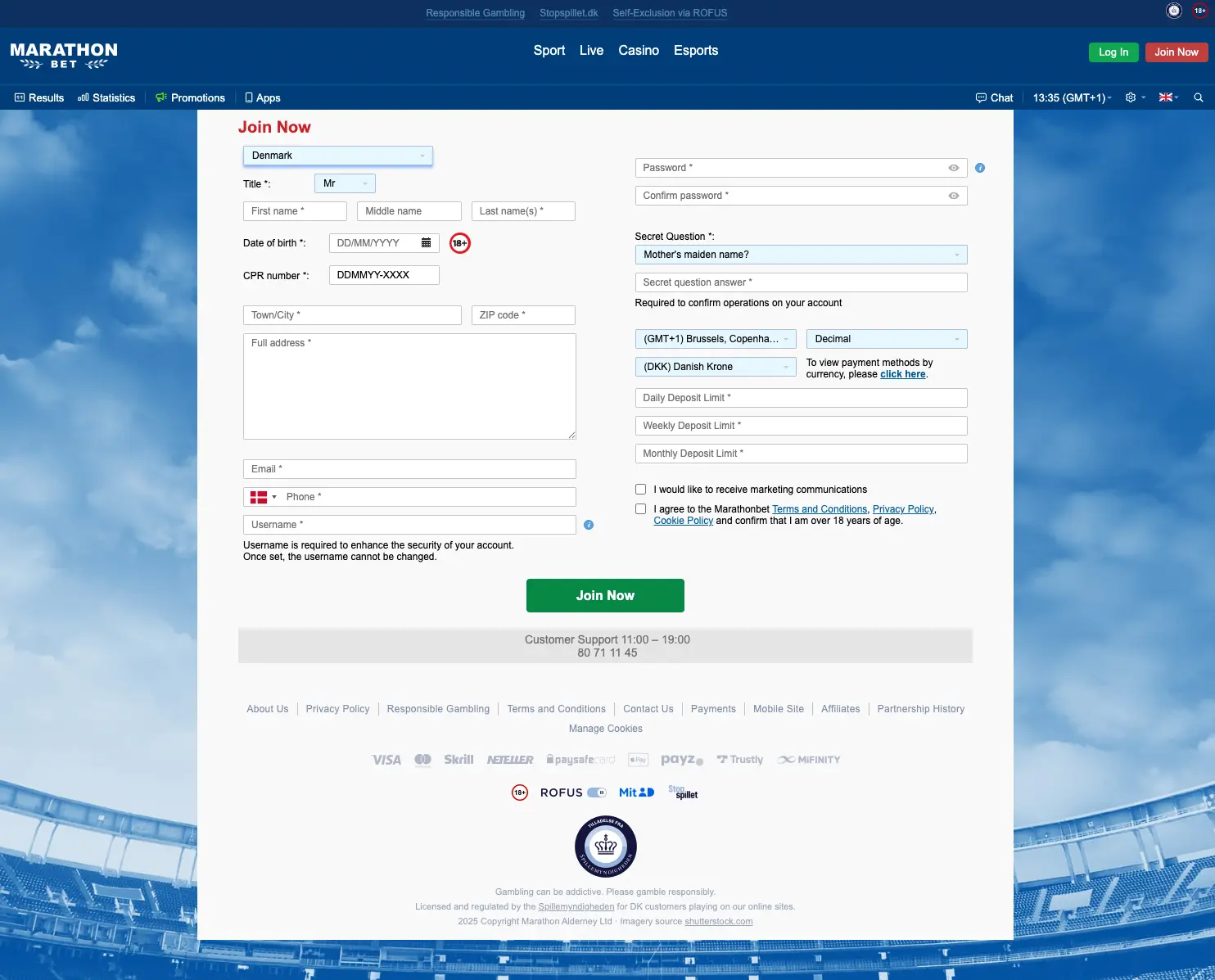Open the calendar picker for date of birth

point(427,242)
